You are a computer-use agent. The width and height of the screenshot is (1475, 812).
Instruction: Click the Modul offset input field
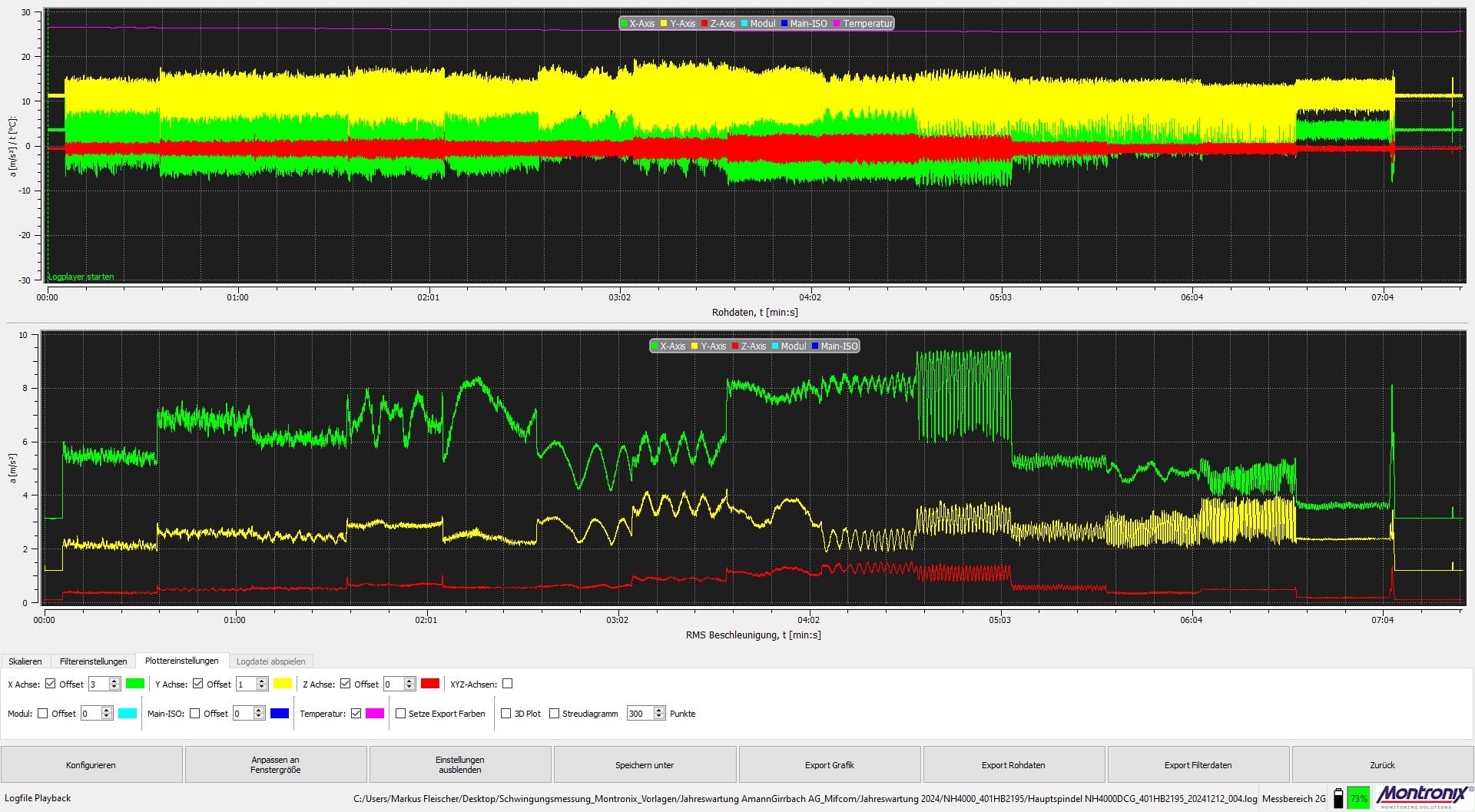click(90, 714)
